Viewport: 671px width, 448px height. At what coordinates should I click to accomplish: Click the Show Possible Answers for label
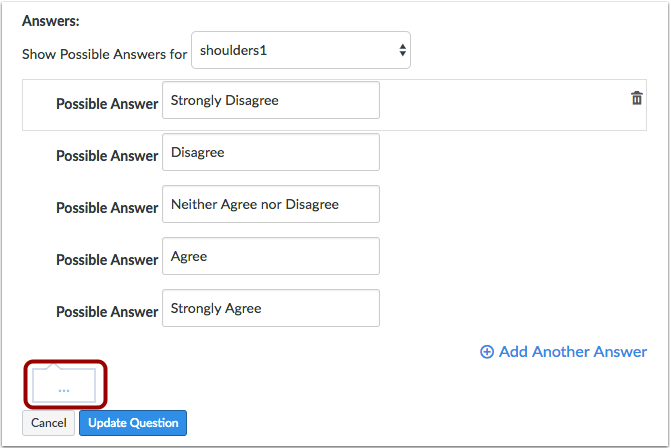[104, 54]
